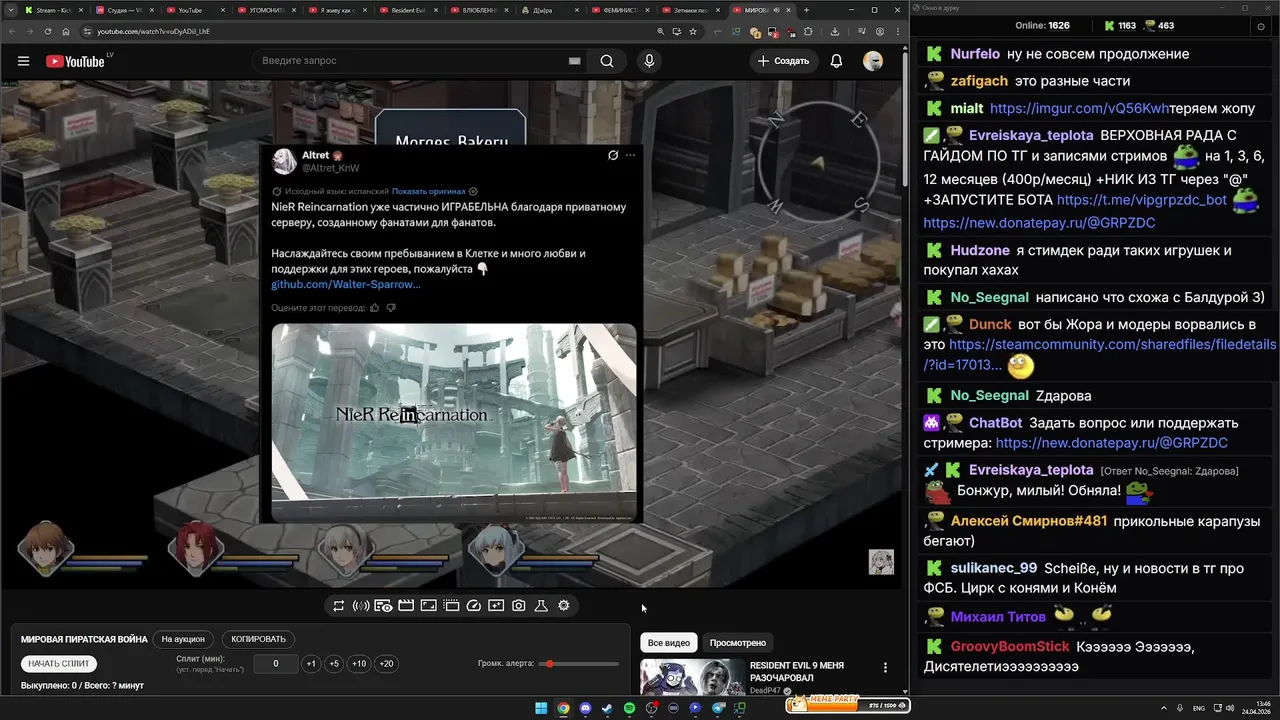Open the github.com/Walter-Sparrow link

click(x=346, y=285)
